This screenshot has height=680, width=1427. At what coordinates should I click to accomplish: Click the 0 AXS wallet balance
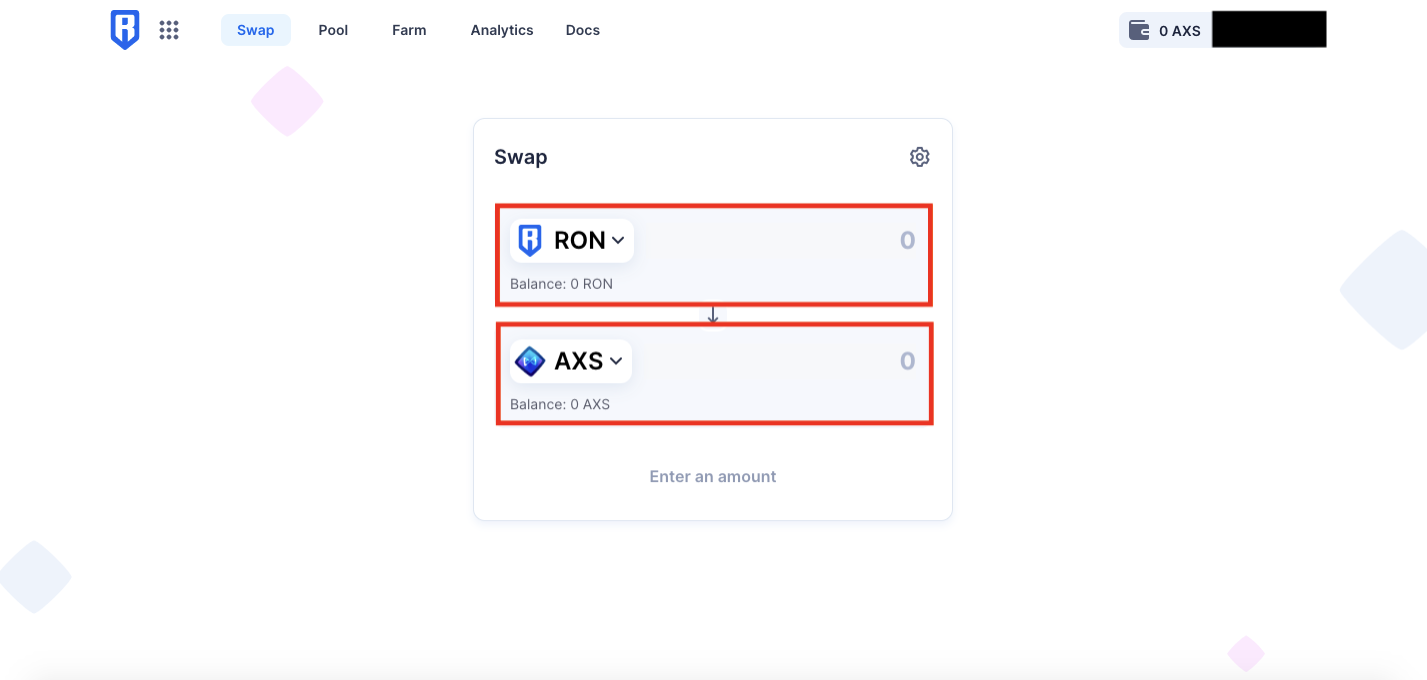(x=1179, y=31)
